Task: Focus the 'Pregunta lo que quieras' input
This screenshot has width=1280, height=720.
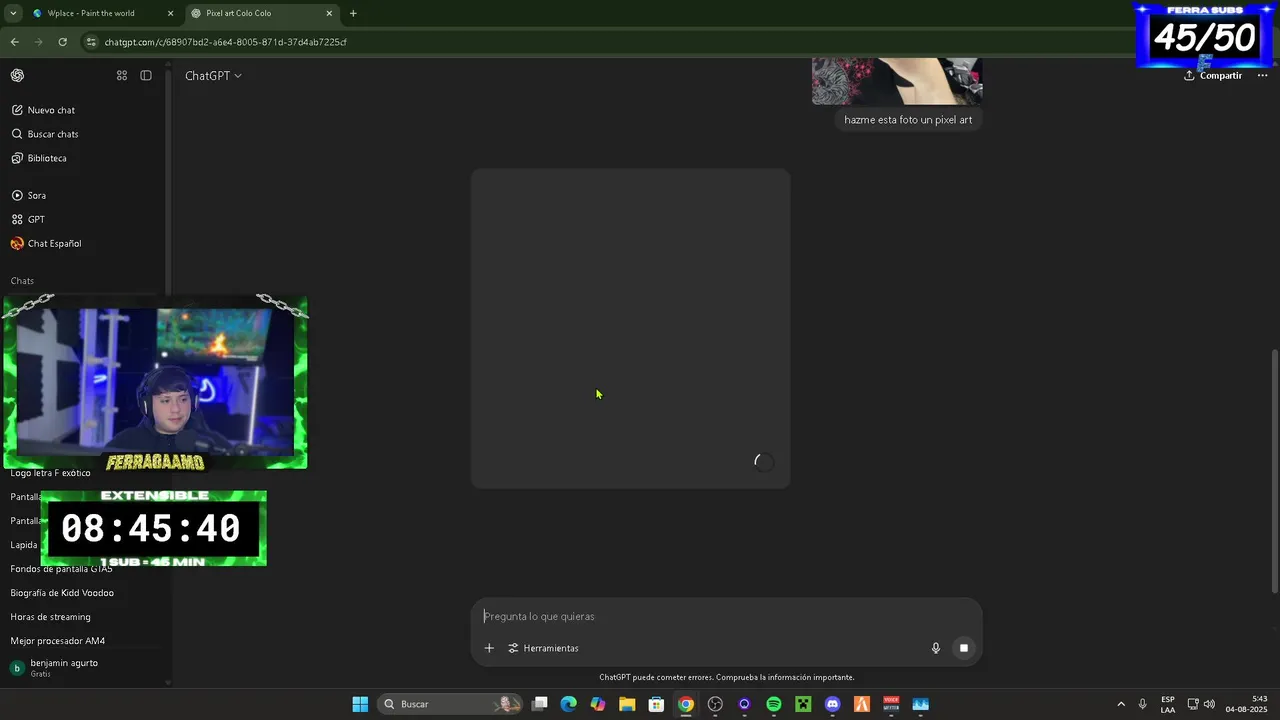Action: pyautogui.click(x=727, y=616)
